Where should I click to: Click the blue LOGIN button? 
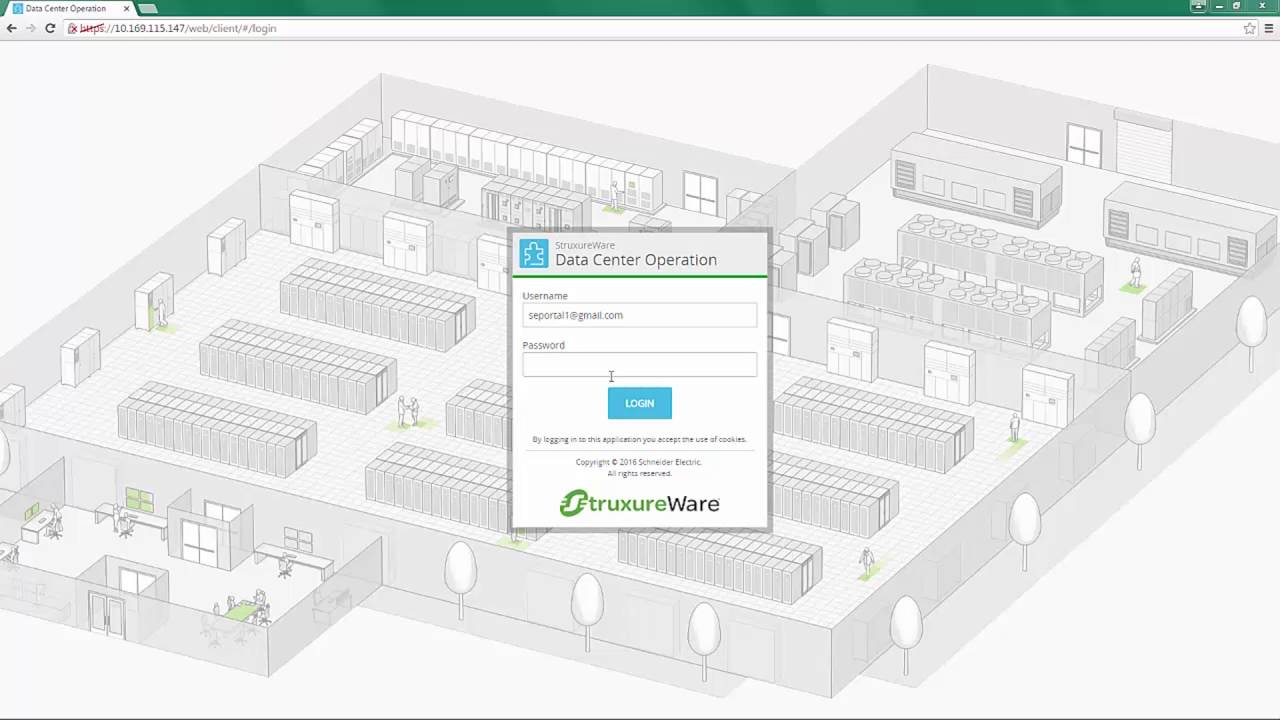click(639, 403)
